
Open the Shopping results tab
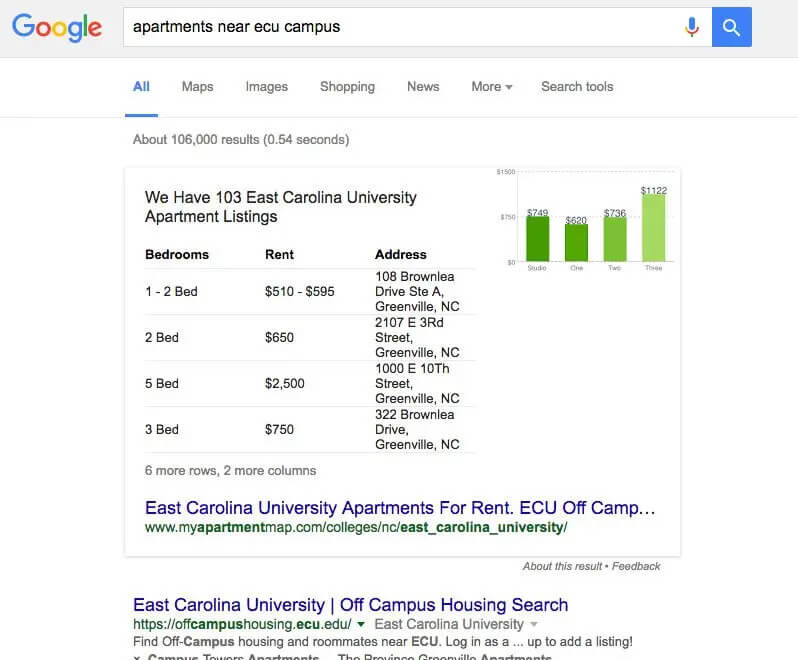[x=347, y=87]
